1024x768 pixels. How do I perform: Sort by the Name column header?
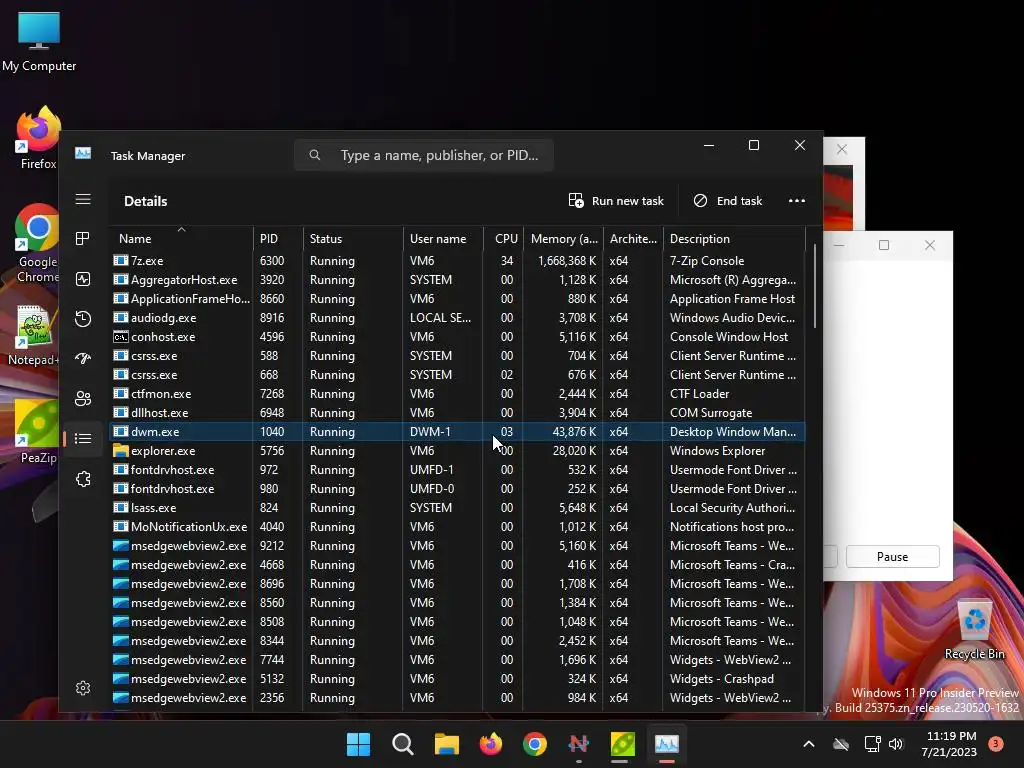(181, 238)
